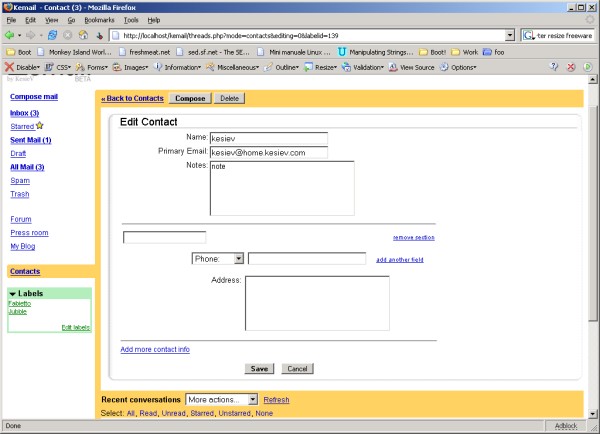
Task: Open the Outline web developer menu
Action: 282,67
